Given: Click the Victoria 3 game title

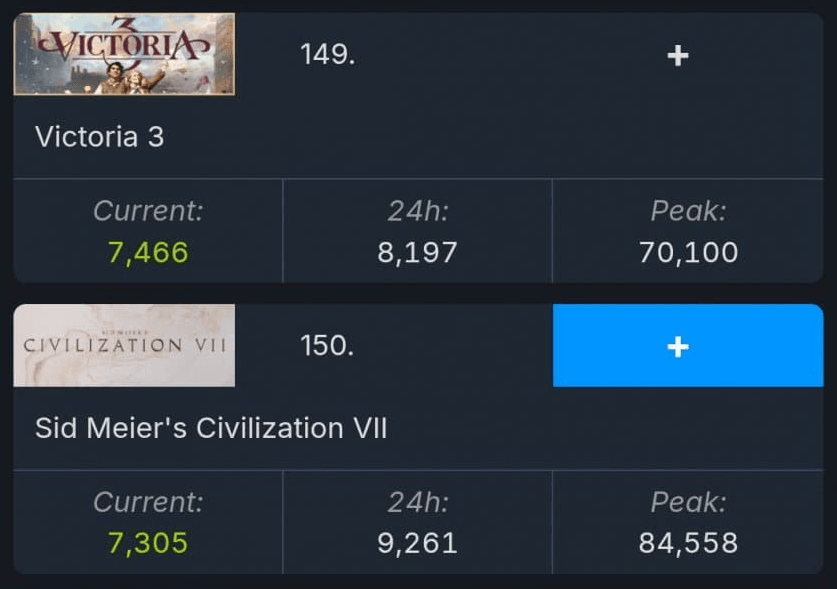Looking at the screenshot, I should tap(100, 137).
